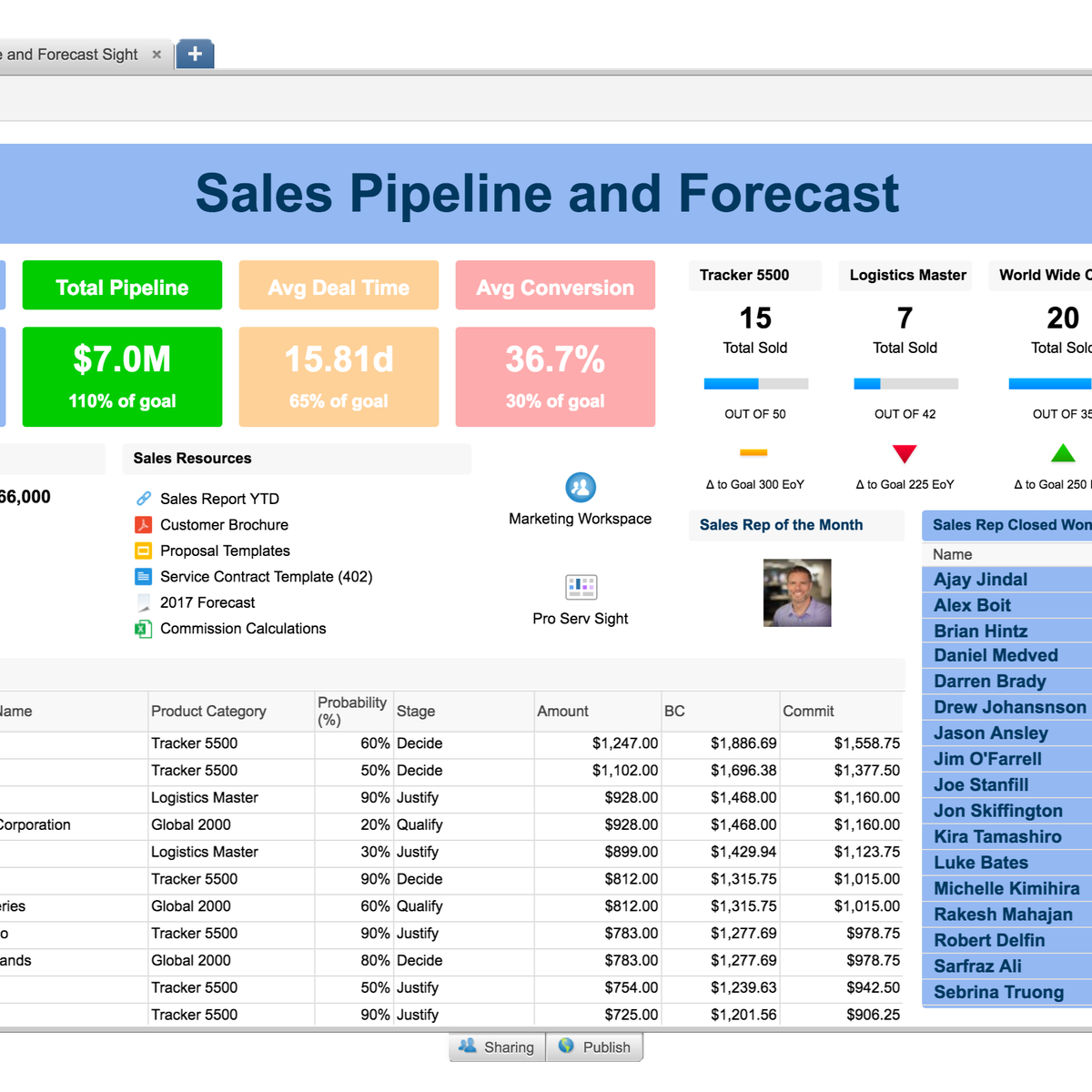Click the Proposal Templates icon

pyautogui.click(x=143, y=551)
